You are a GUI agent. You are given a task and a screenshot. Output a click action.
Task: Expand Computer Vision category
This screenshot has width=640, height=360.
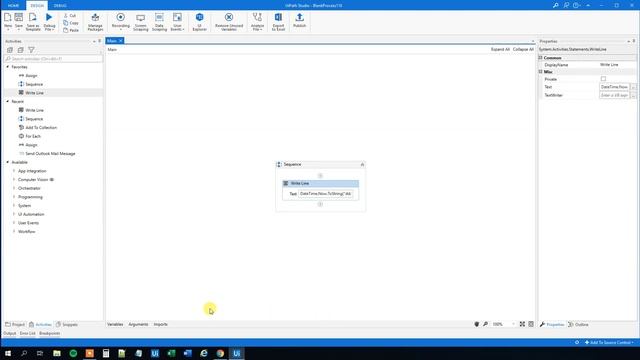[14, 180]
